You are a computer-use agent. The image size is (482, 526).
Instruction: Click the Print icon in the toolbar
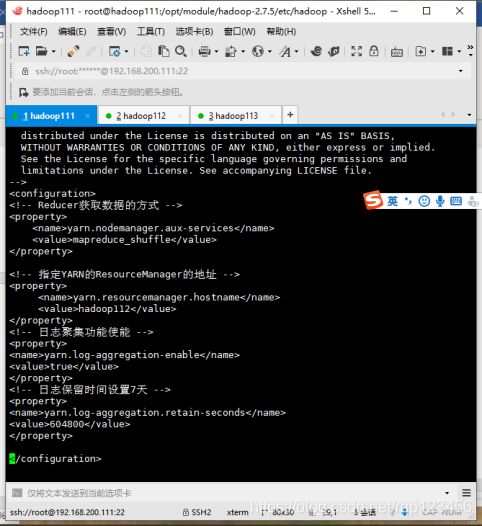tap(204, 51)
